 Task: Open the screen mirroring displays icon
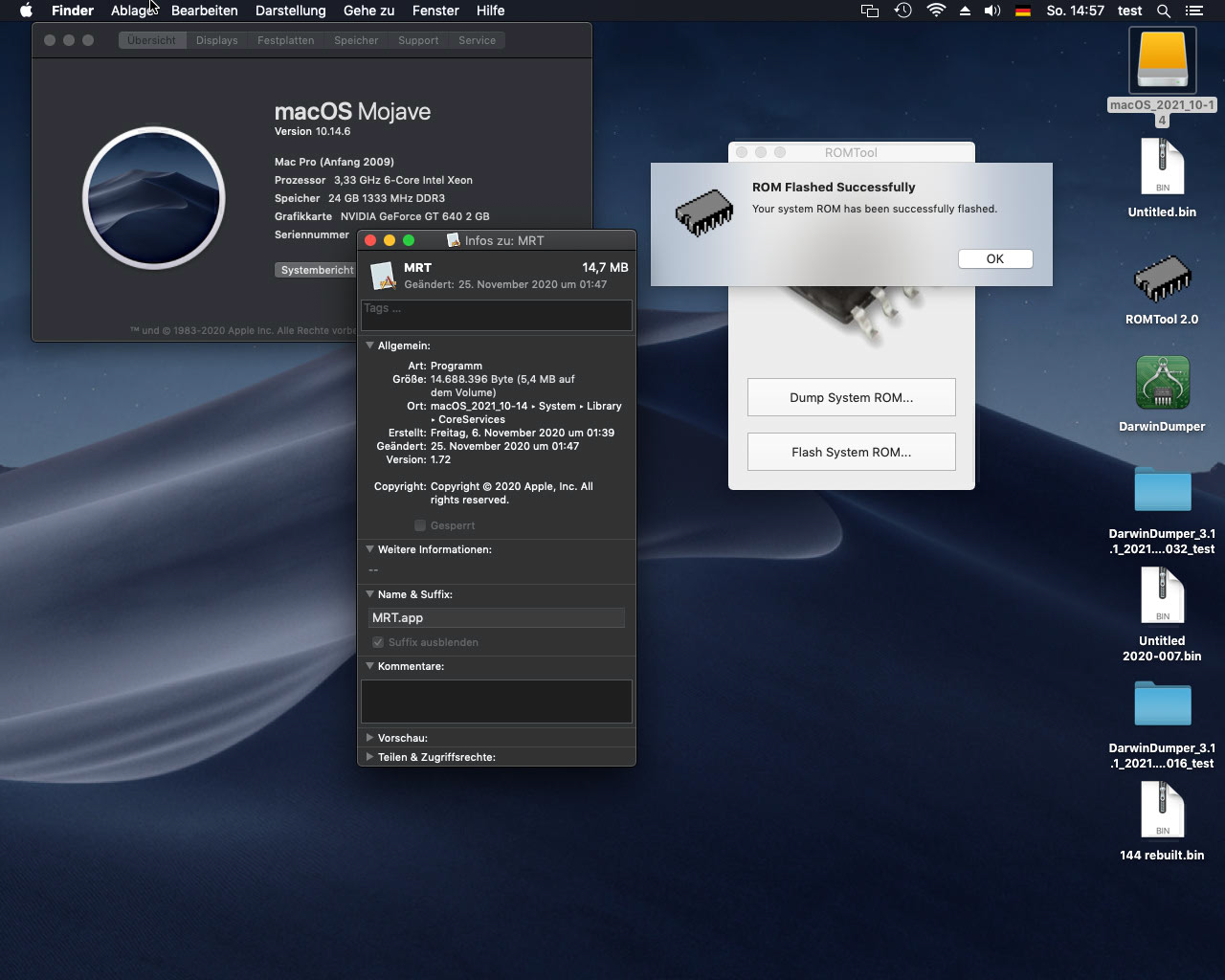(x=869, y=11)
